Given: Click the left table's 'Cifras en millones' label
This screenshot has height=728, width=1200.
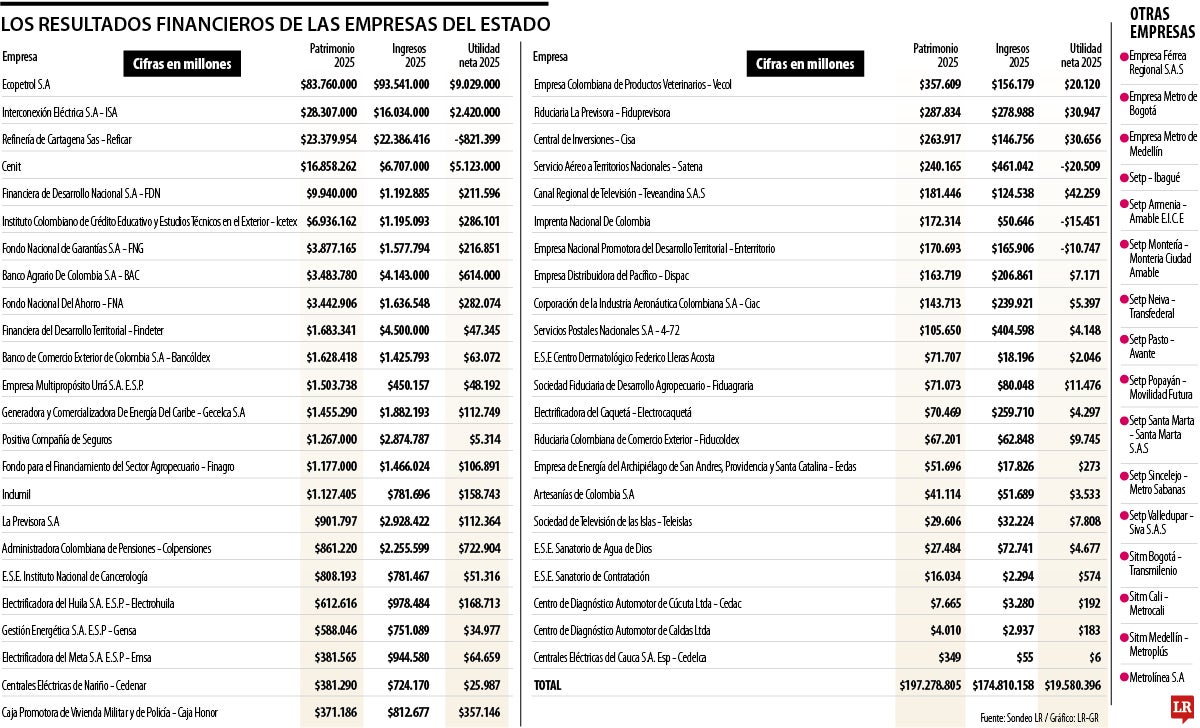Looking at the screenshot, I should coord(182,64).
